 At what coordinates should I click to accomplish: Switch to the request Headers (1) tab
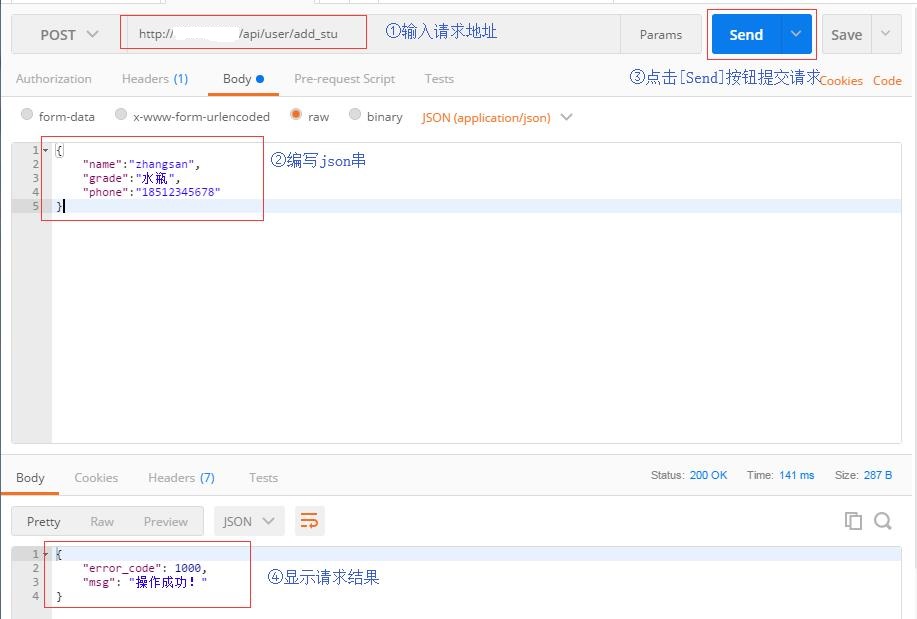coord(155,78)
